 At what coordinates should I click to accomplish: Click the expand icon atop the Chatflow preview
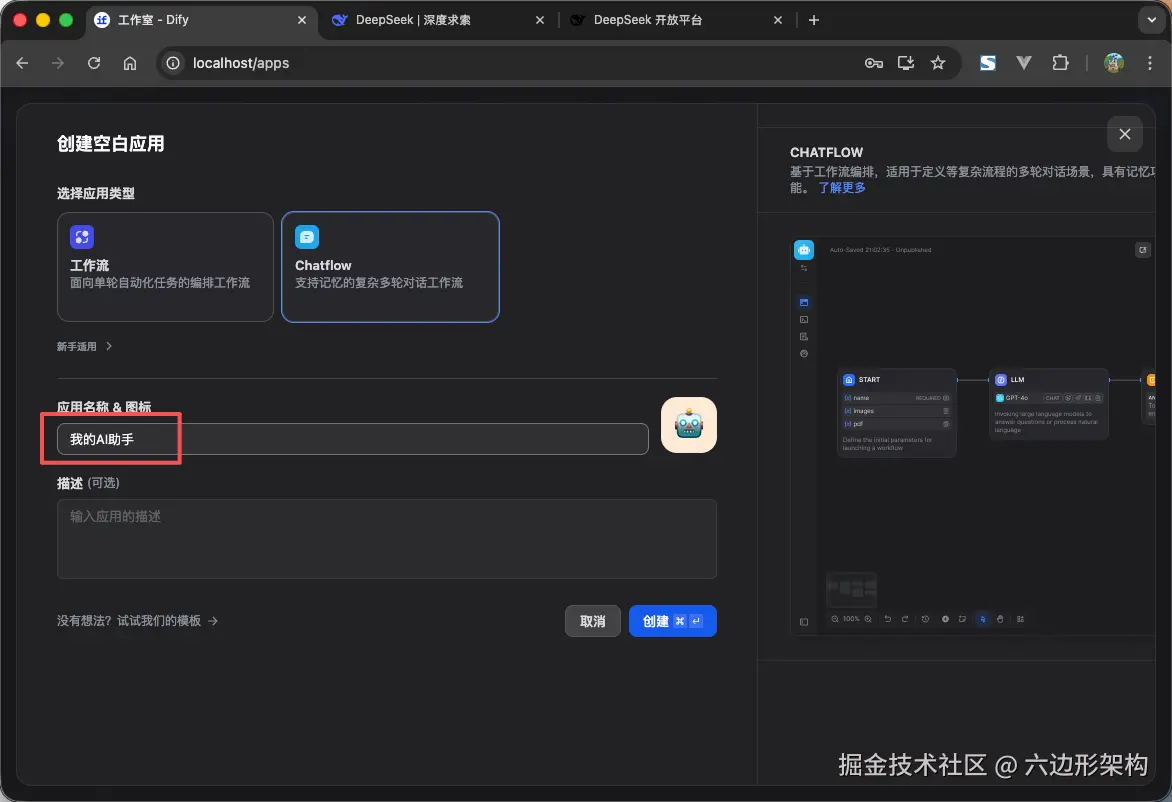[x=1142, y=249]
